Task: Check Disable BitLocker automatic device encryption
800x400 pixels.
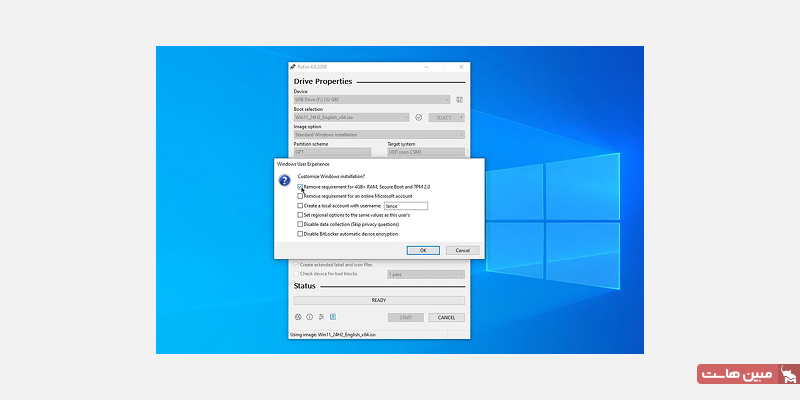Action: tap(300, 234)
